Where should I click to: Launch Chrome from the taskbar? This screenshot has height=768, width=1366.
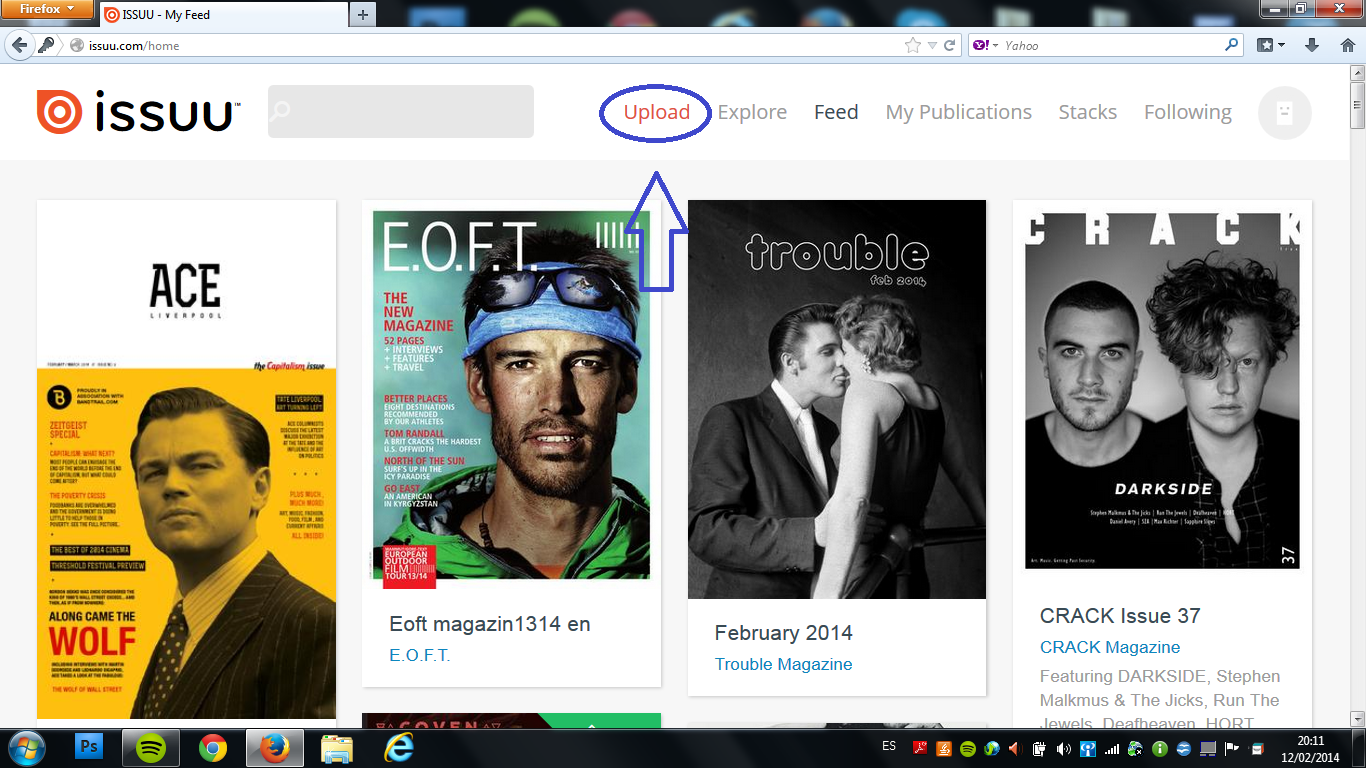[212, 748]
